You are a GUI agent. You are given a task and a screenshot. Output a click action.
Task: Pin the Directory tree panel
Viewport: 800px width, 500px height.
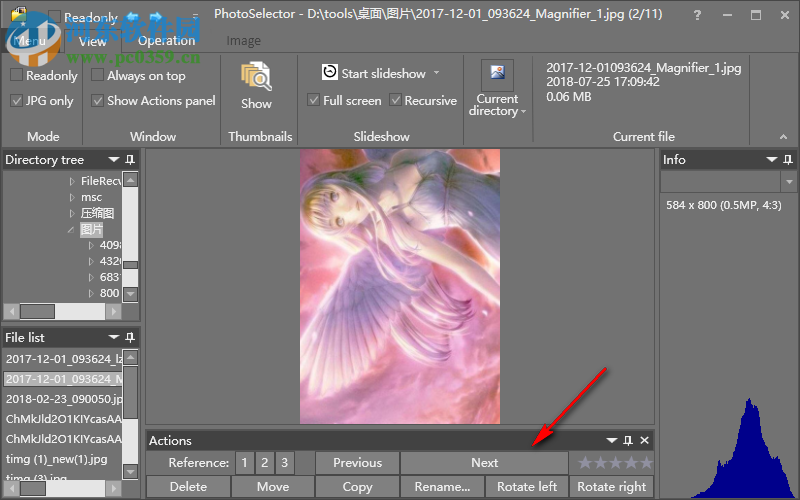130,160
